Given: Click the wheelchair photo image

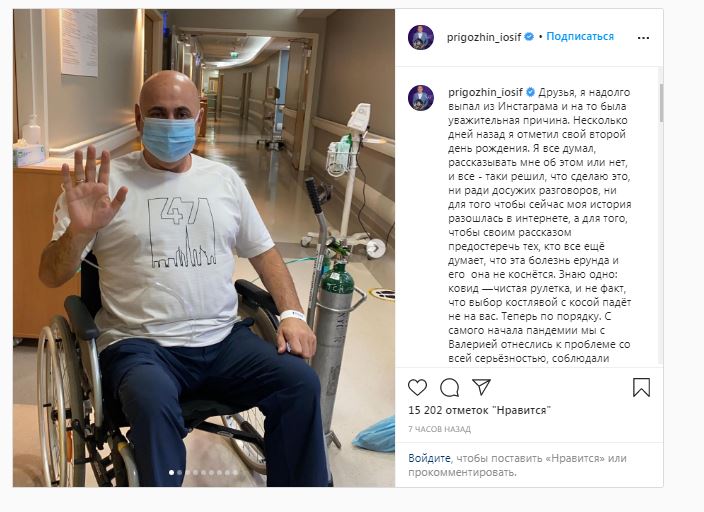Looking at the screenshot, I should pyautogui.click(x=204, y=248).
